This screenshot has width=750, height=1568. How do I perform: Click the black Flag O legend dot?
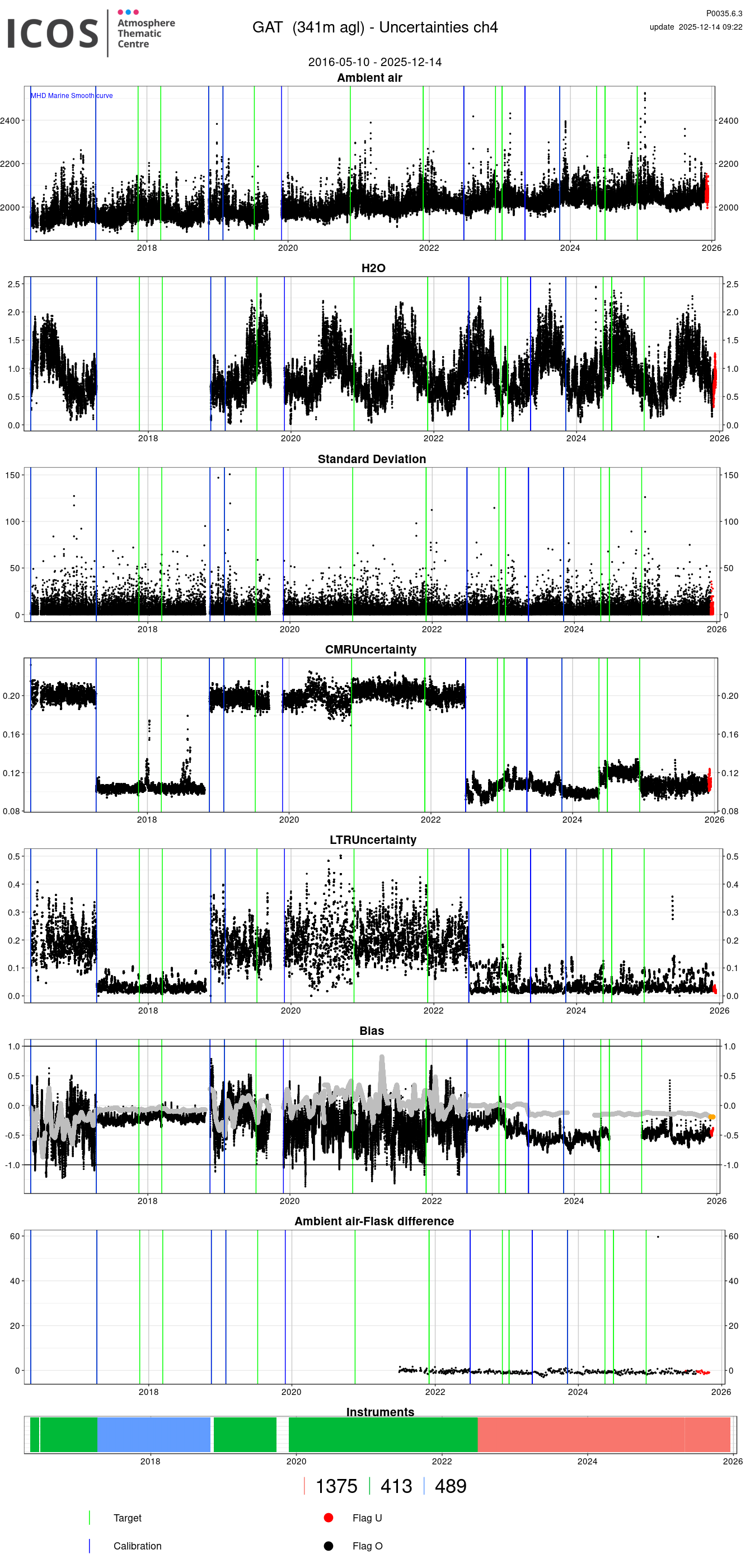[329, 1546]
